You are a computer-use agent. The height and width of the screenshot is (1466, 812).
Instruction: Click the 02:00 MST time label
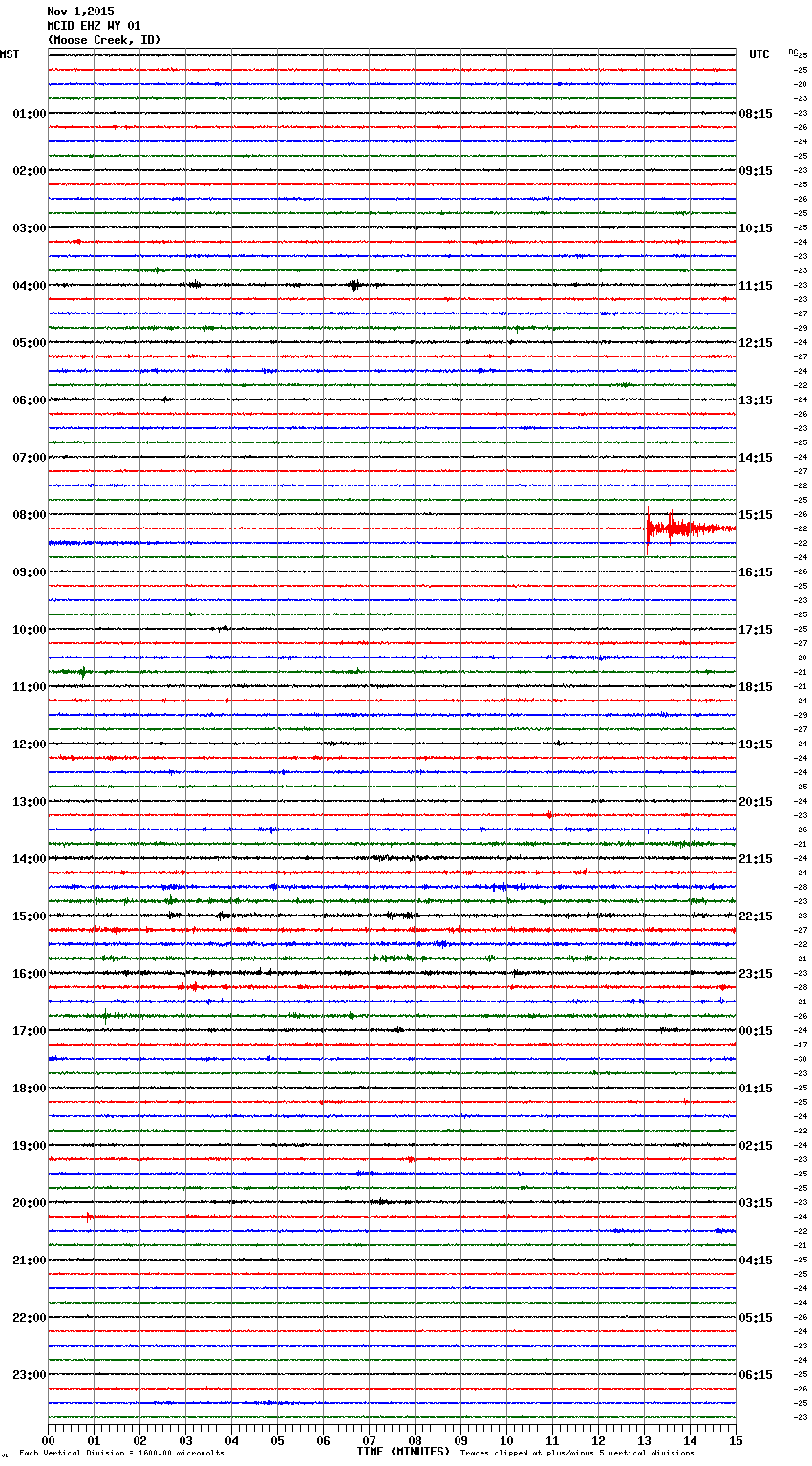point(30,171)
